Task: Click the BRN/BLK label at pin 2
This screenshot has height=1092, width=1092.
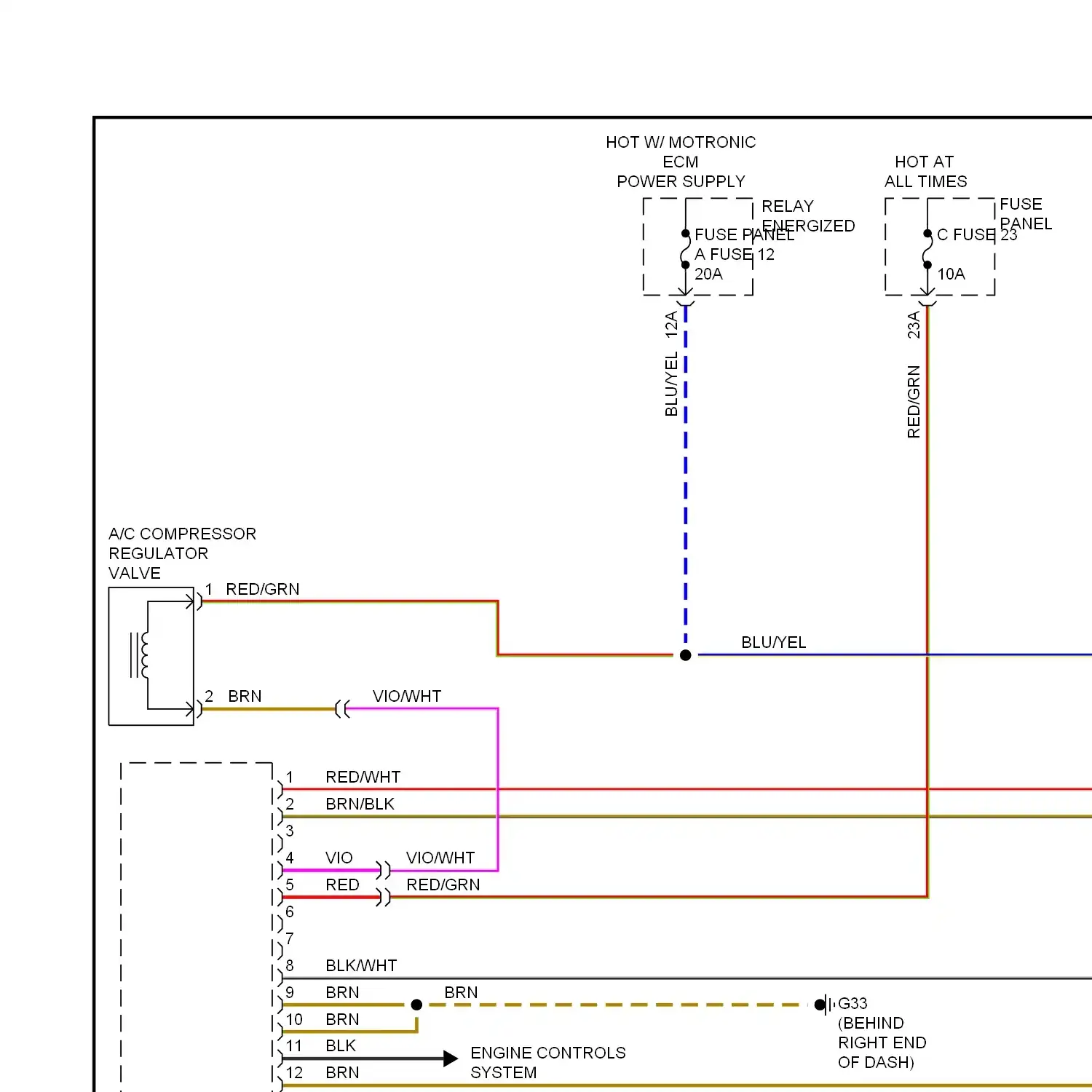Action: point(360,804)
